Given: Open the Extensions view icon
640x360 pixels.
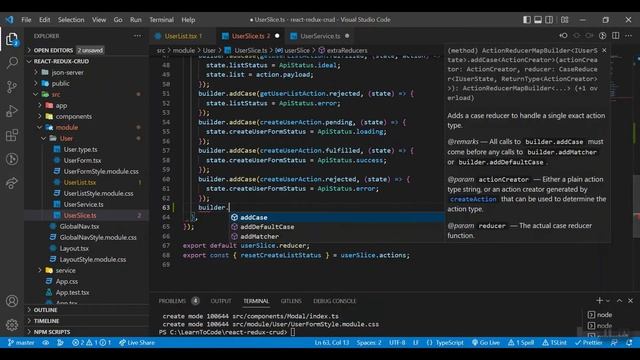Looking at the screenshot, I should coord(12,135).
